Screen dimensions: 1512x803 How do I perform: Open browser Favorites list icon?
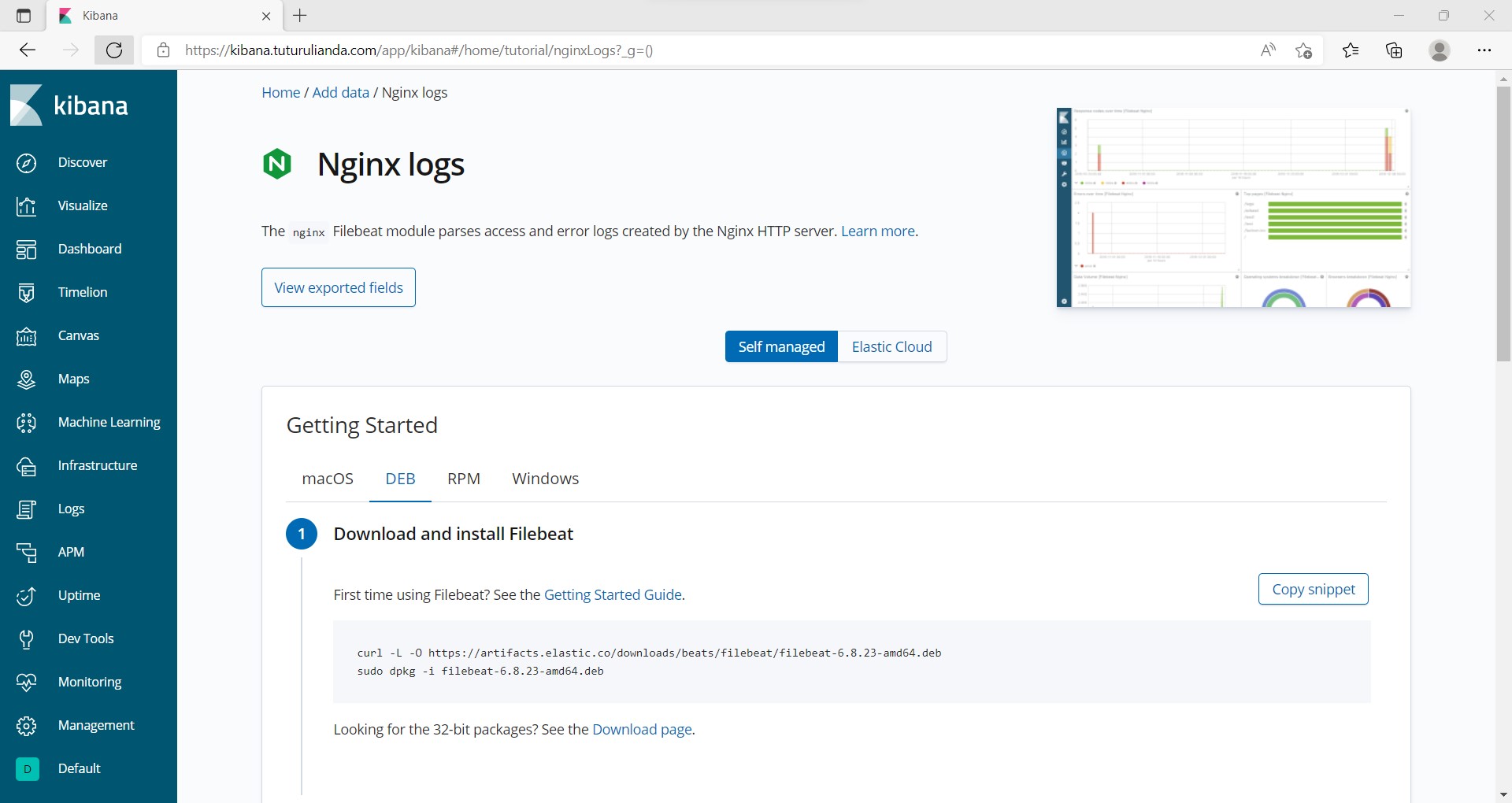point(1351,50)
